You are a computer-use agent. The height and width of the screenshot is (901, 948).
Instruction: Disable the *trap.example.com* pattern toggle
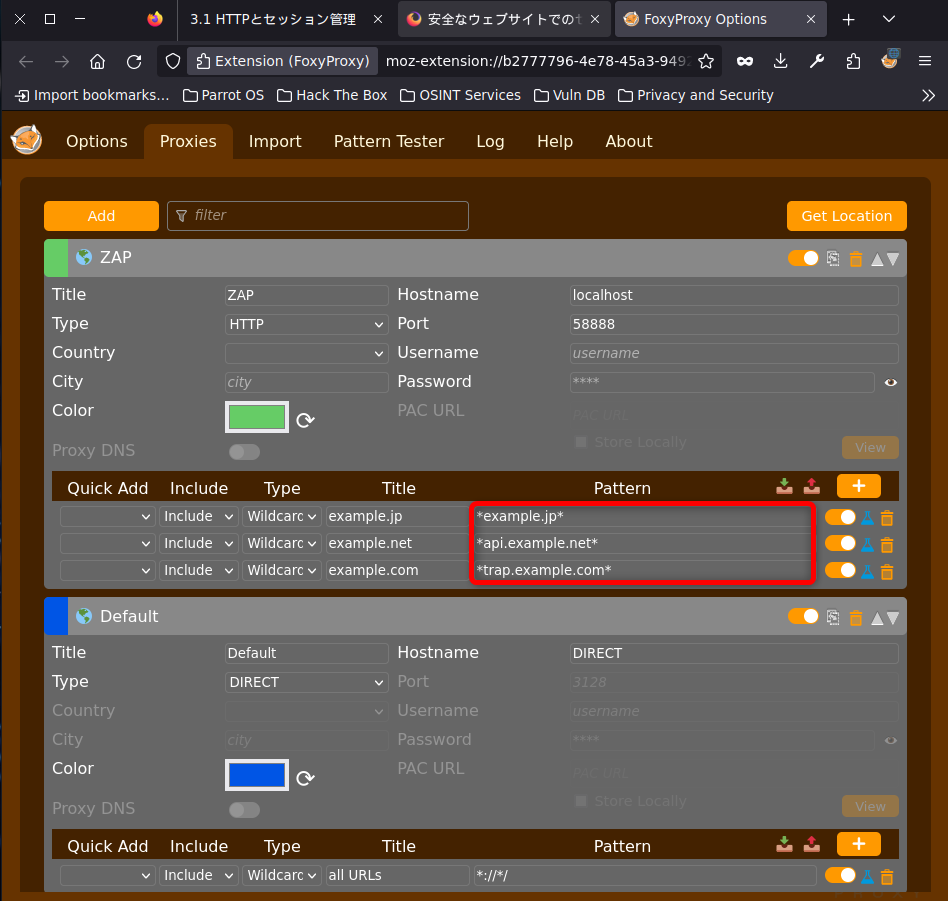click(840, 570)
